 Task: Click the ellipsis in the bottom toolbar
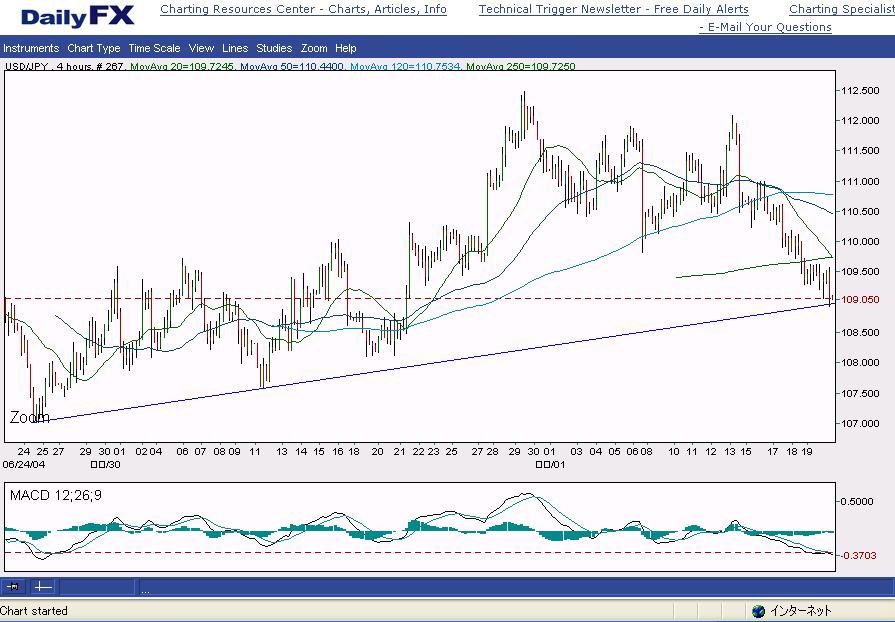click(x=145, y=590)
